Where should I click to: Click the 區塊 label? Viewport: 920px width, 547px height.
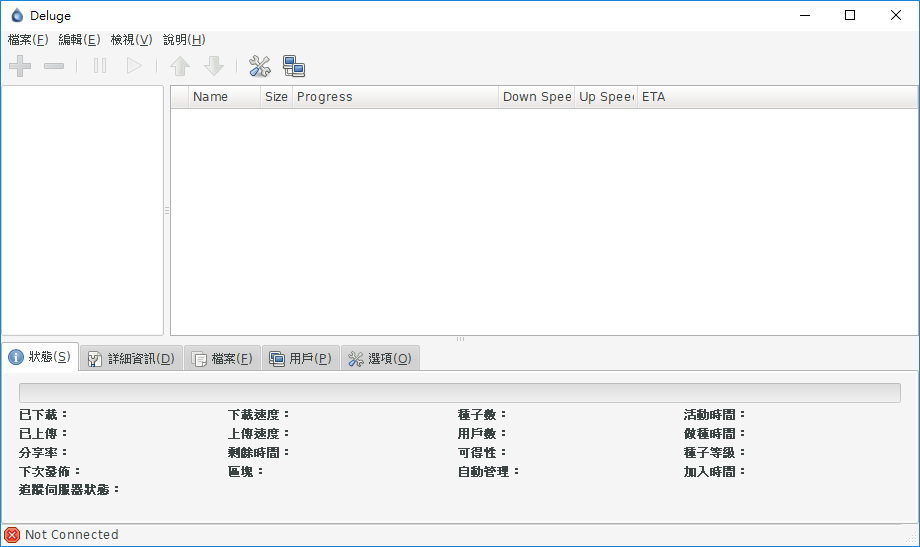pyautogui.click(x=246, y=471)
